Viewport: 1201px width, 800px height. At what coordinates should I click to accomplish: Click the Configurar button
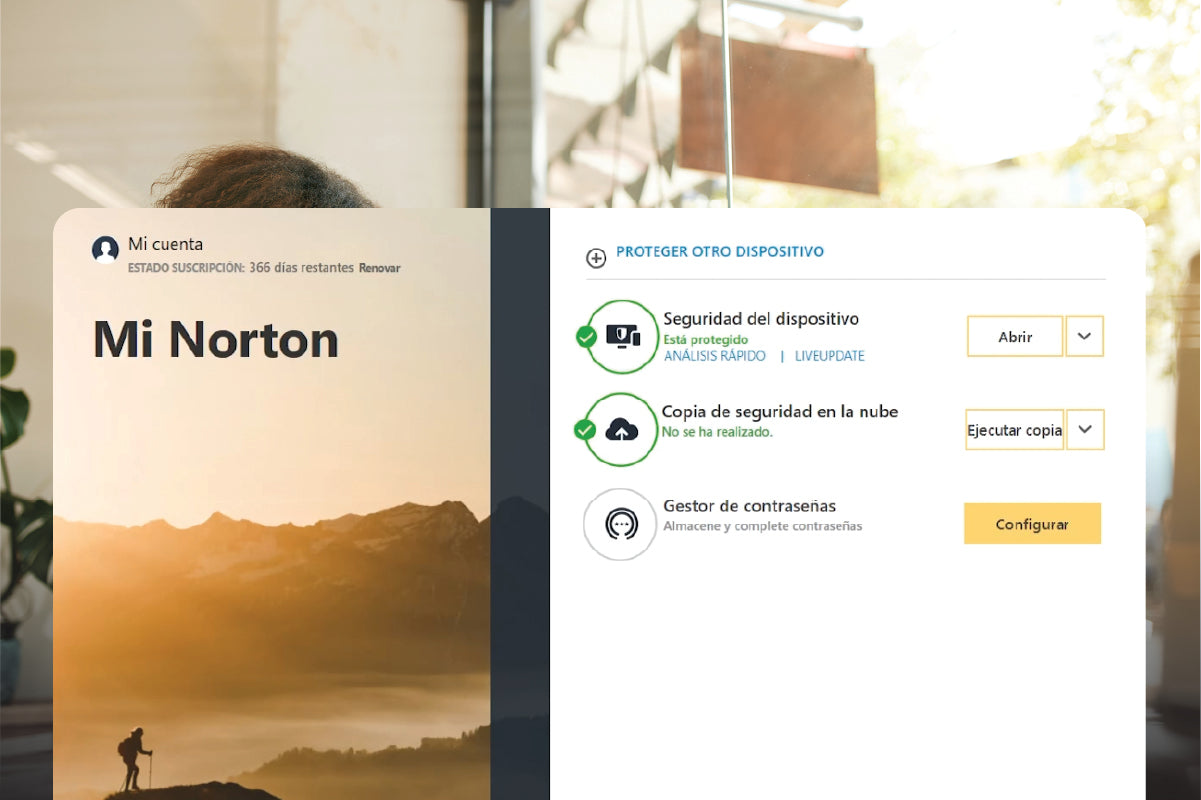[1032, 524]
